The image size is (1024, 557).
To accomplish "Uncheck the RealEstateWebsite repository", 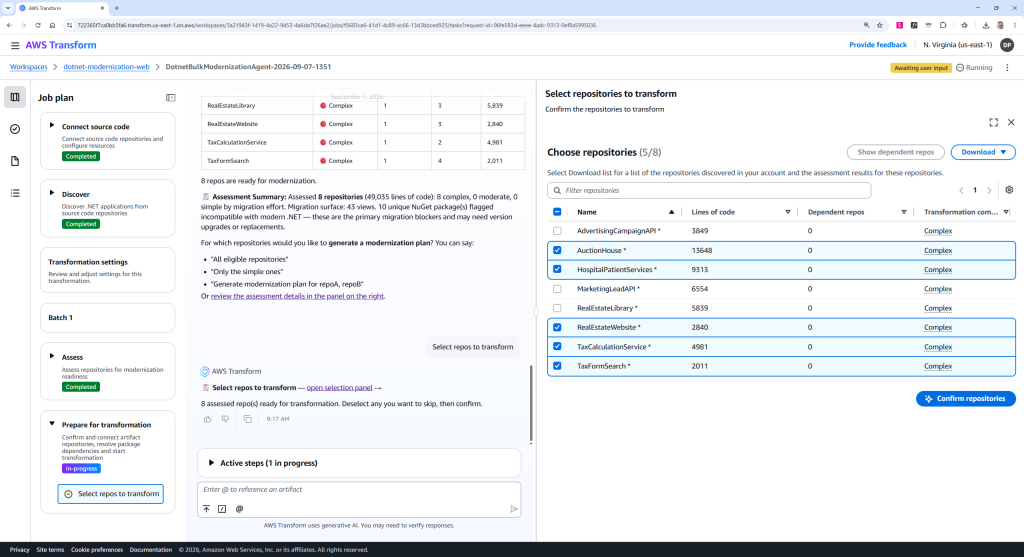I will (x=557, y=327).
